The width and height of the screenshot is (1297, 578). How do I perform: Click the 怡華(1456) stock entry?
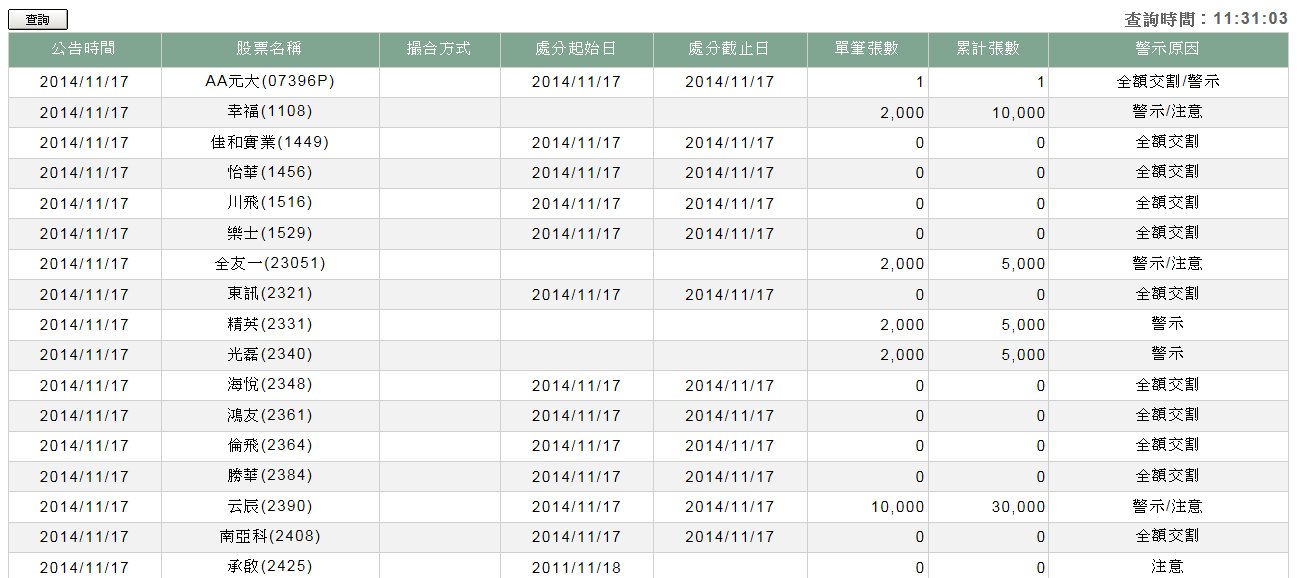(270, 173)
